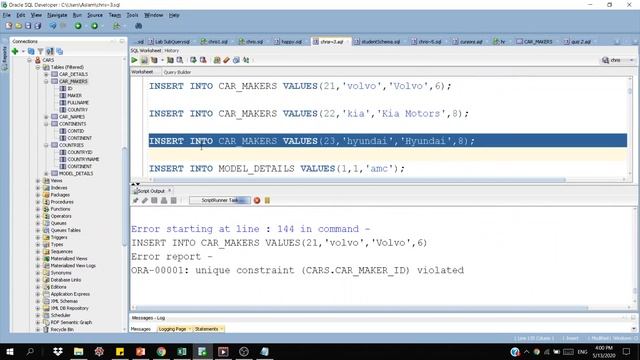Image resolution: width=640 pixels, height=360 pixels.
Task: Collapse the CAR_MAKERS table node
Action: tap(46, 81)
